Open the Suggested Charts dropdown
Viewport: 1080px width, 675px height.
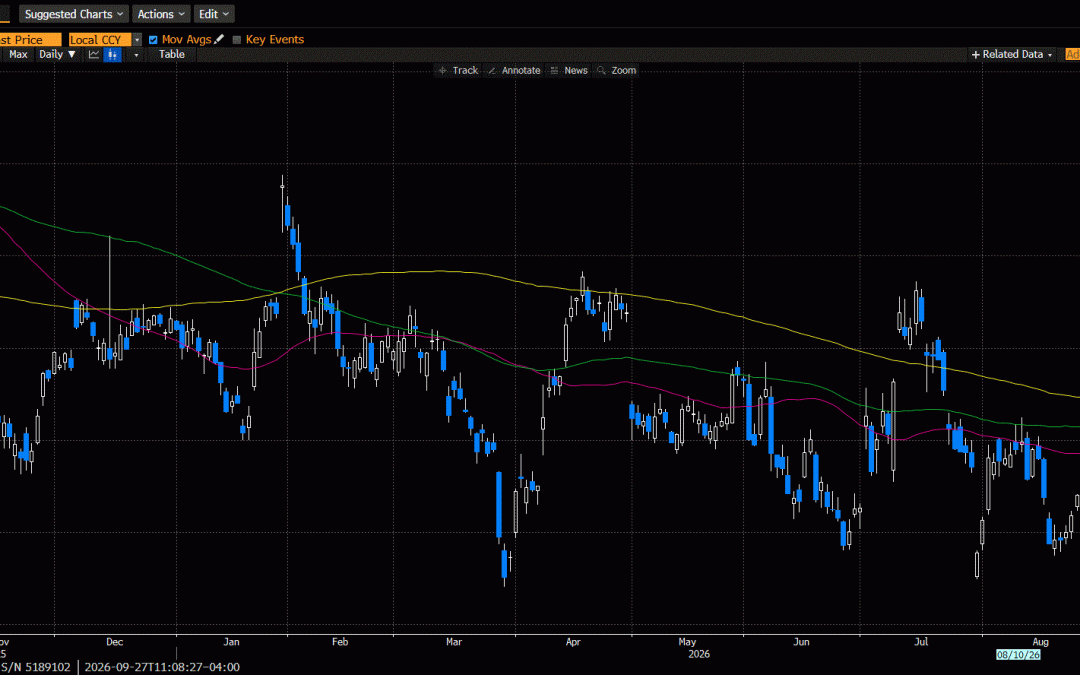(x=73, y=14)
